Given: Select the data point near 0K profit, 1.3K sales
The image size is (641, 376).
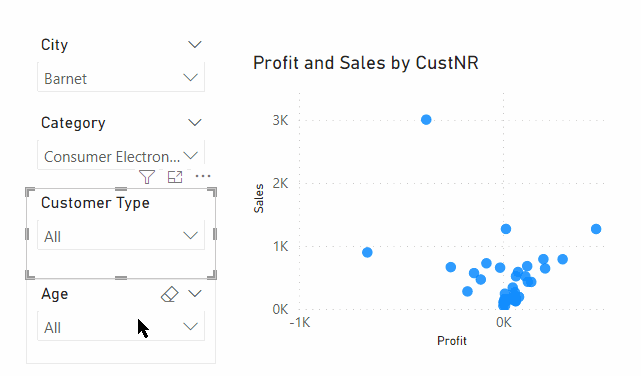Looking at the screenshot, I should 506,229.
